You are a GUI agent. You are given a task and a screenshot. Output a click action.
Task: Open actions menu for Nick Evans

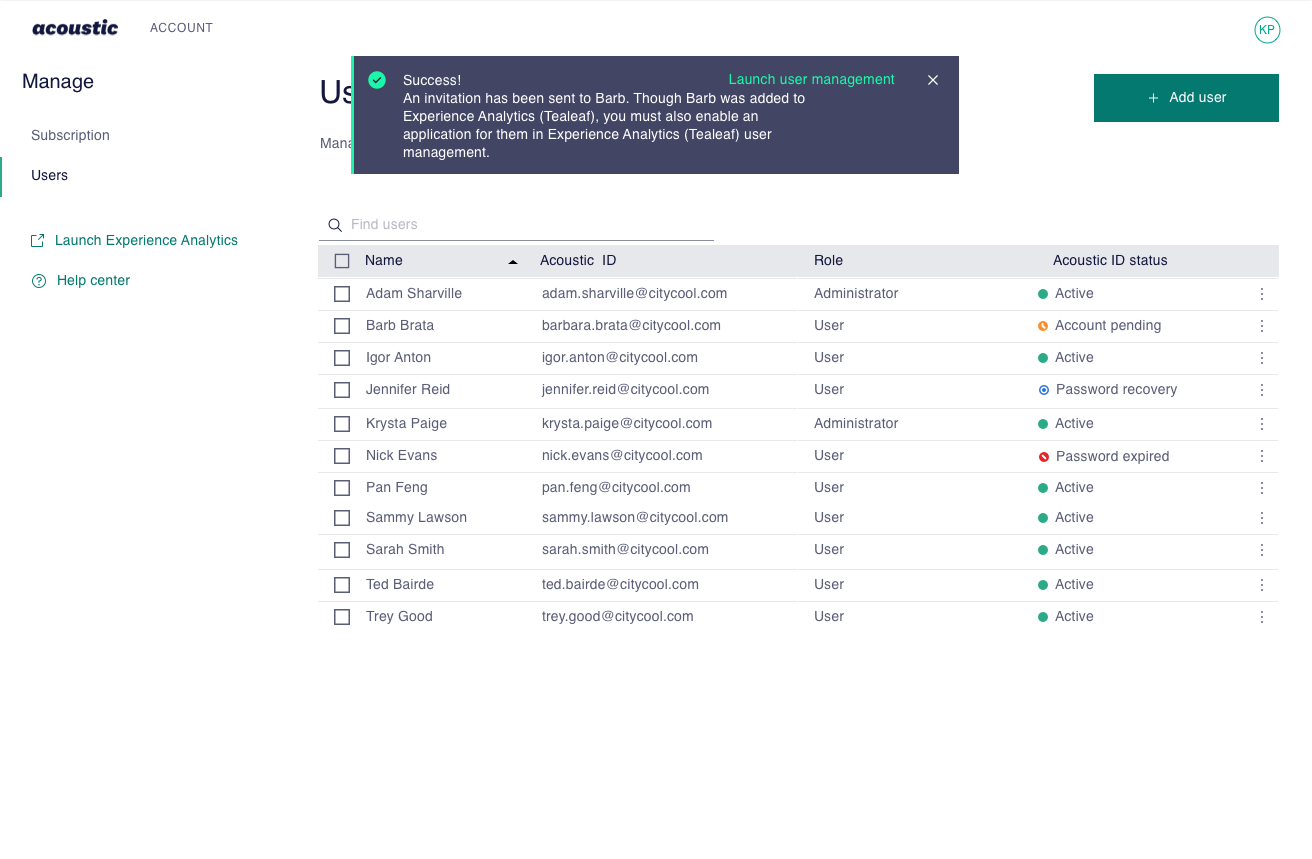(x=1262, y=456)
